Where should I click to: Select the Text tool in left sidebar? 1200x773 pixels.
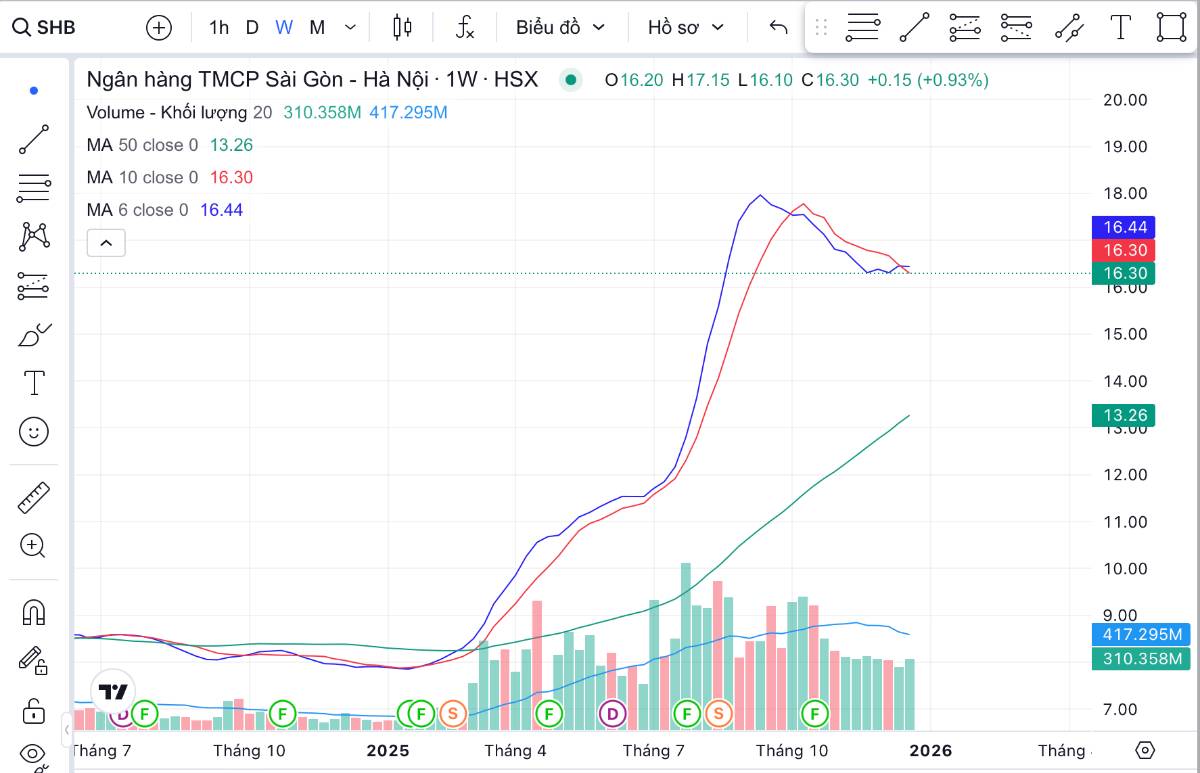point(34,383)
